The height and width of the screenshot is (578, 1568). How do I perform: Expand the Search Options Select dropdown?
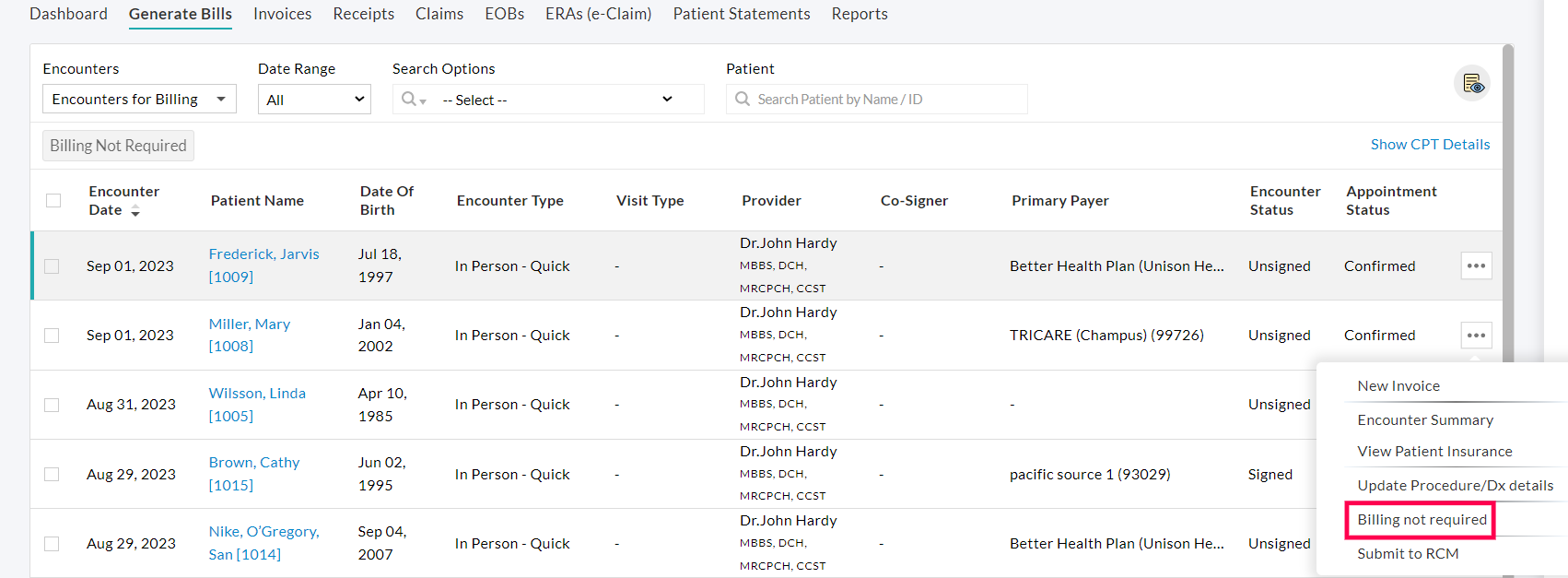[x=557, y=100]
